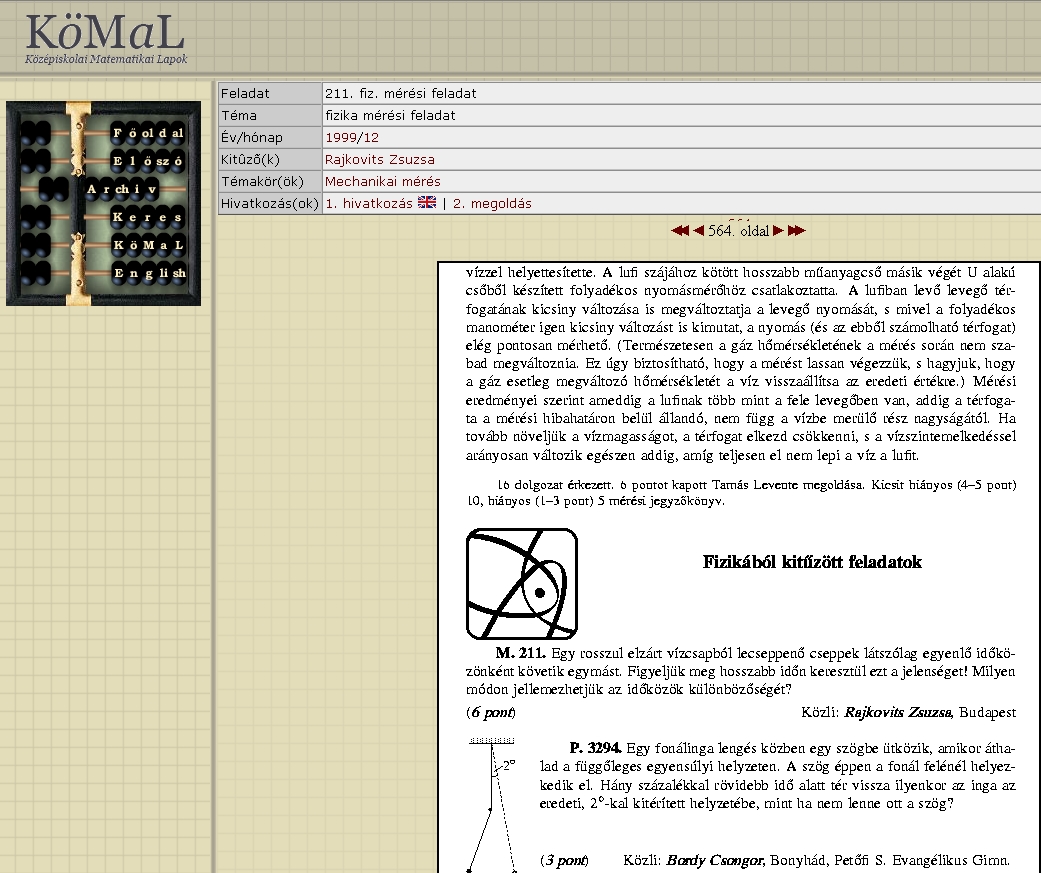
Task: Jump to the first page arrow
Action: coord(680,230)
